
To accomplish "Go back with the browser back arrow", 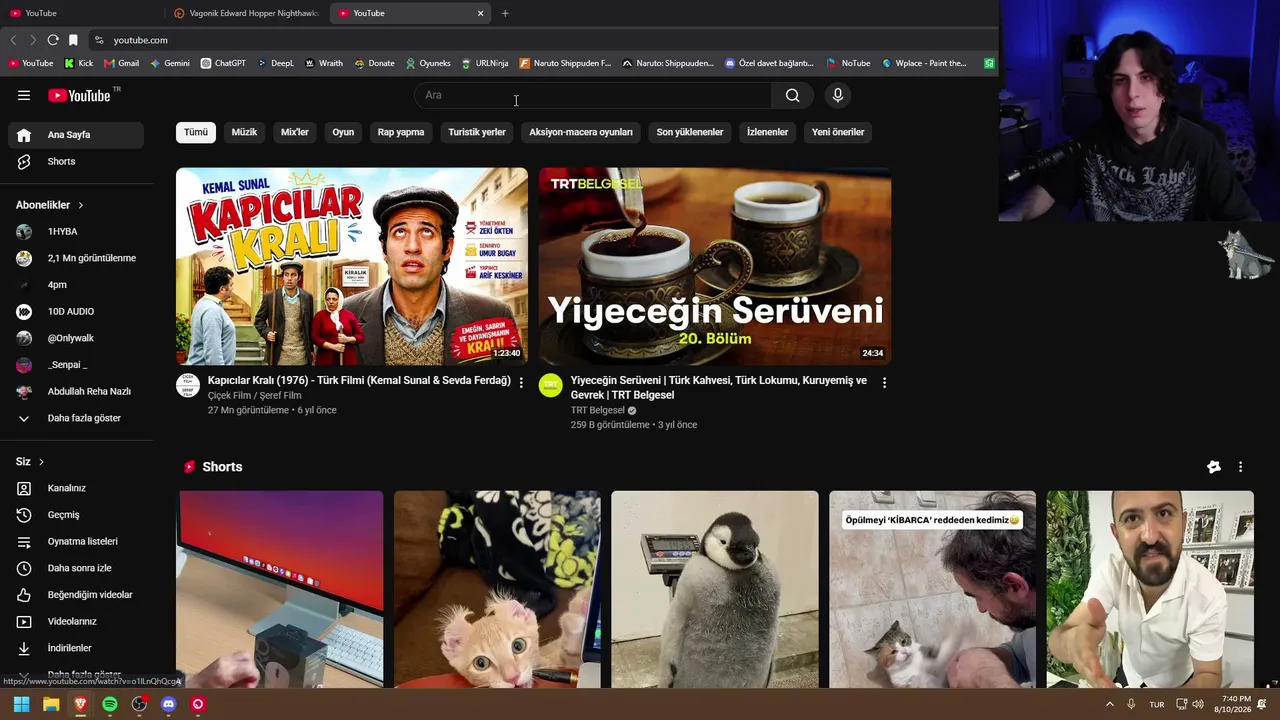I will 13,40.
